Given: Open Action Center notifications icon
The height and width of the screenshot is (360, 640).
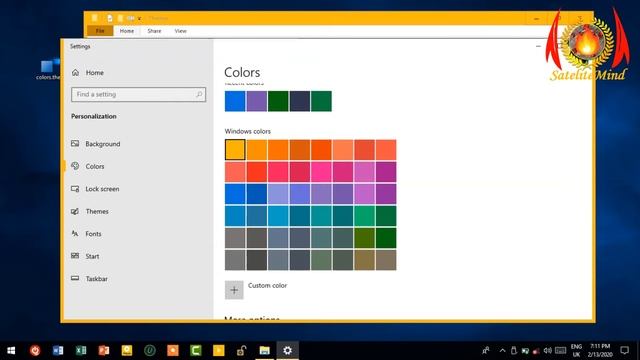Looking at the screenshot, I should [x=624, y=350].
